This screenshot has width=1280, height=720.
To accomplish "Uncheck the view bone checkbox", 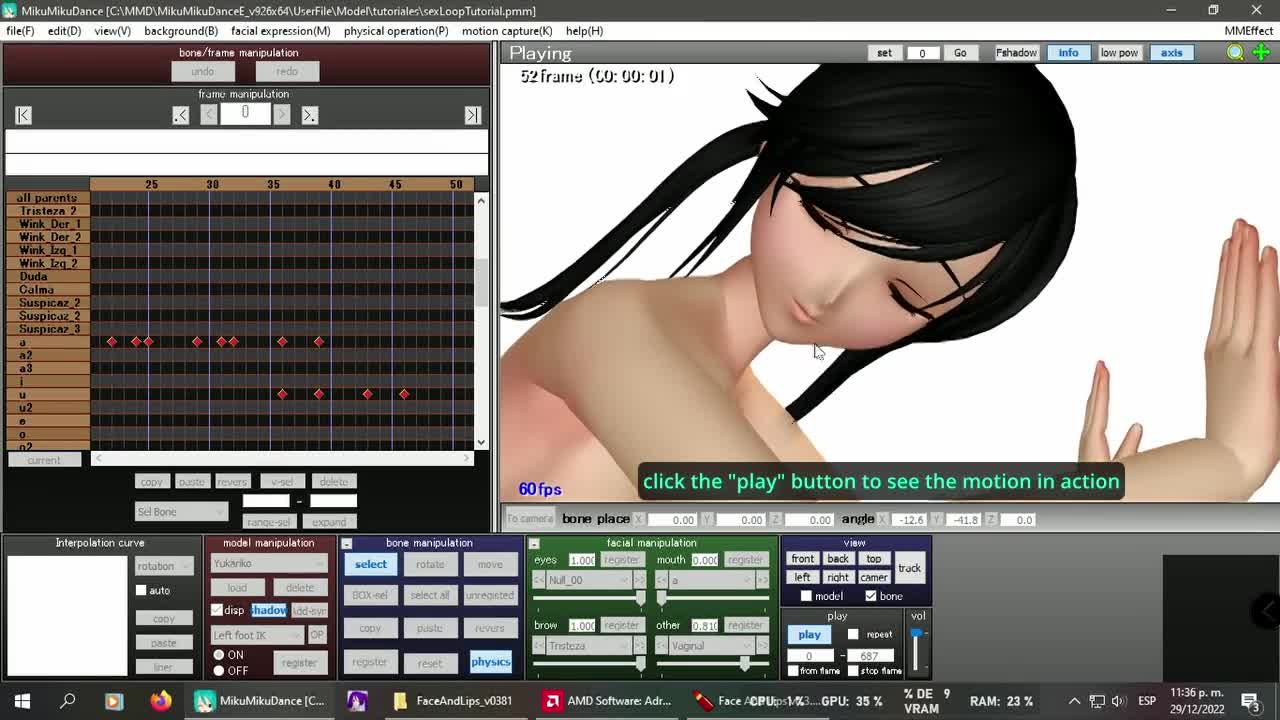I will [x=870, y=596].
